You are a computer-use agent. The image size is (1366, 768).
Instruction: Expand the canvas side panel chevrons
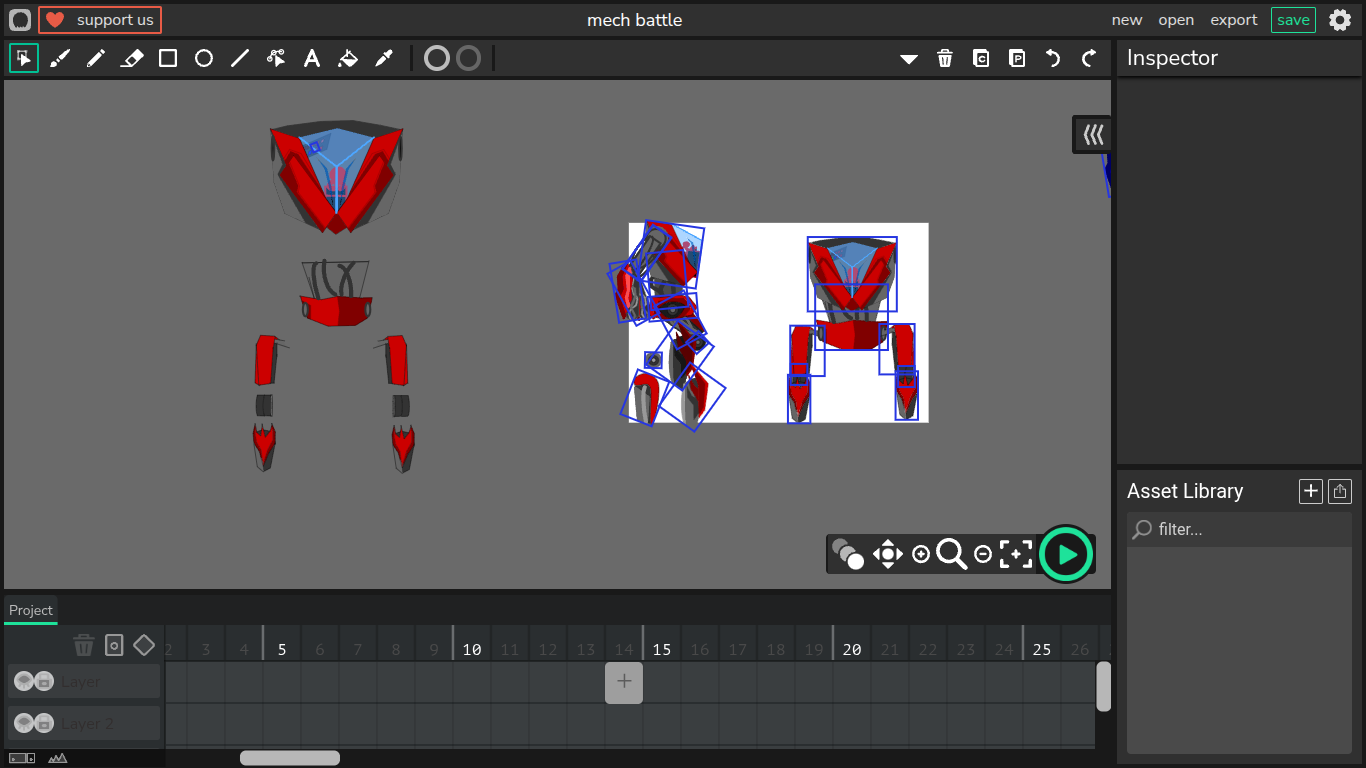(1093, 134)
